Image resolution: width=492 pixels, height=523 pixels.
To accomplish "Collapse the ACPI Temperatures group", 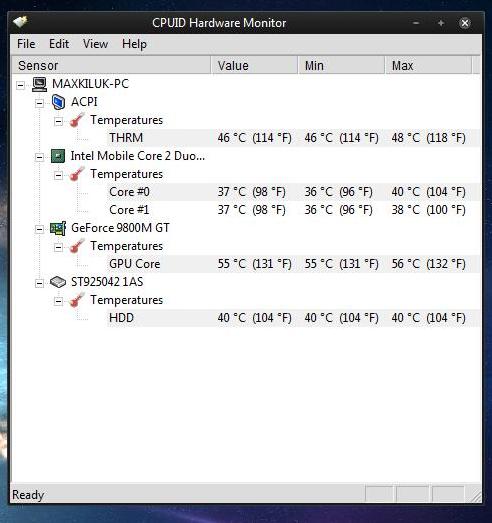I will coord(58,121).
